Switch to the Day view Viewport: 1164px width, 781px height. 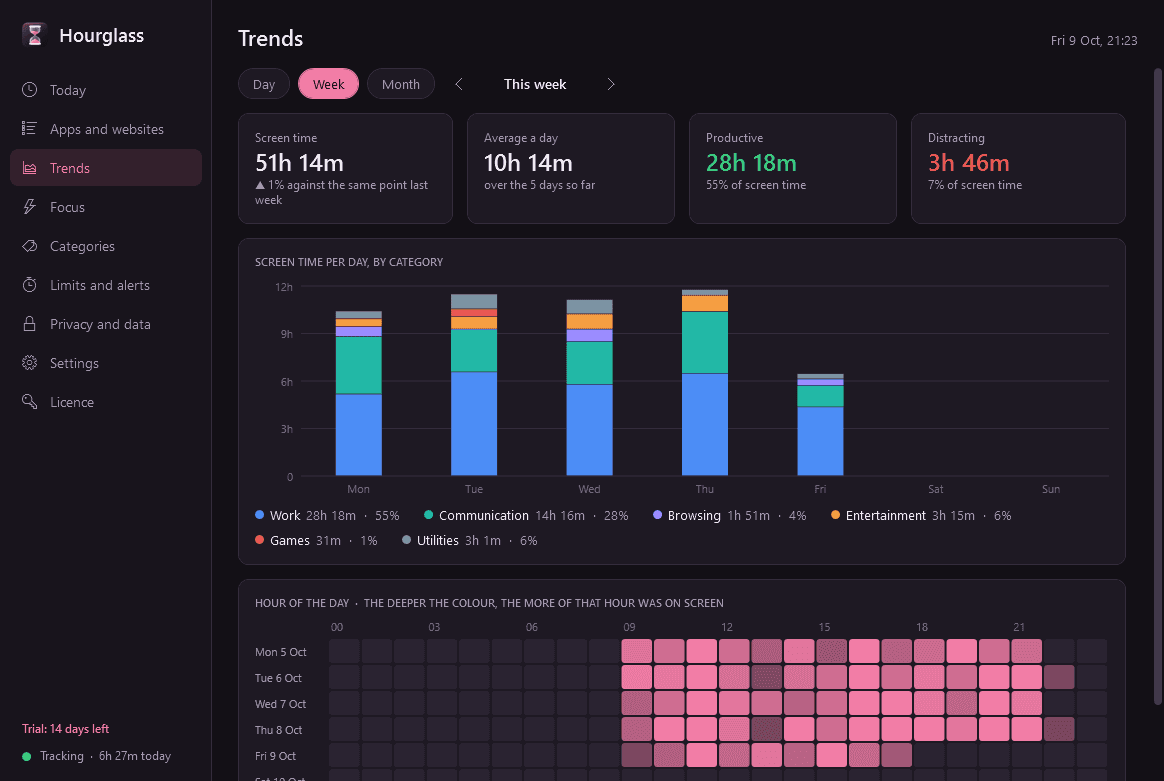coord(264,84)
